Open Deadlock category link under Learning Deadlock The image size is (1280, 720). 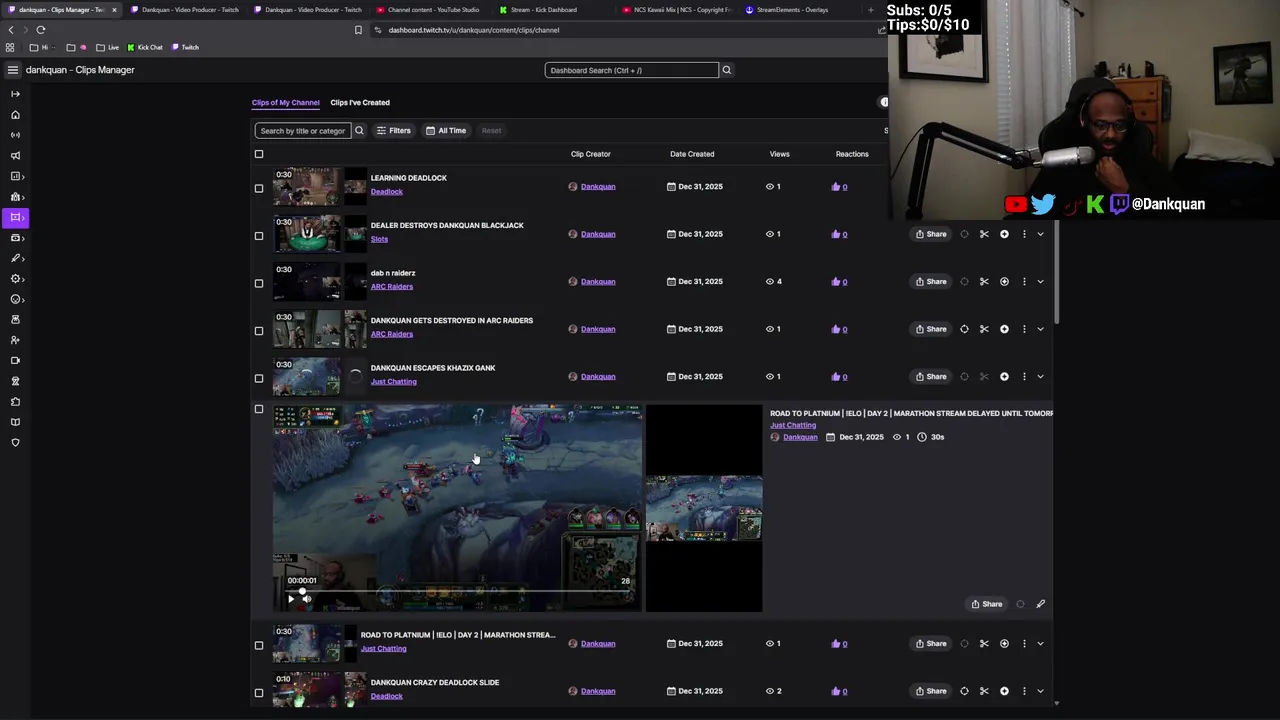click(387, 192)
